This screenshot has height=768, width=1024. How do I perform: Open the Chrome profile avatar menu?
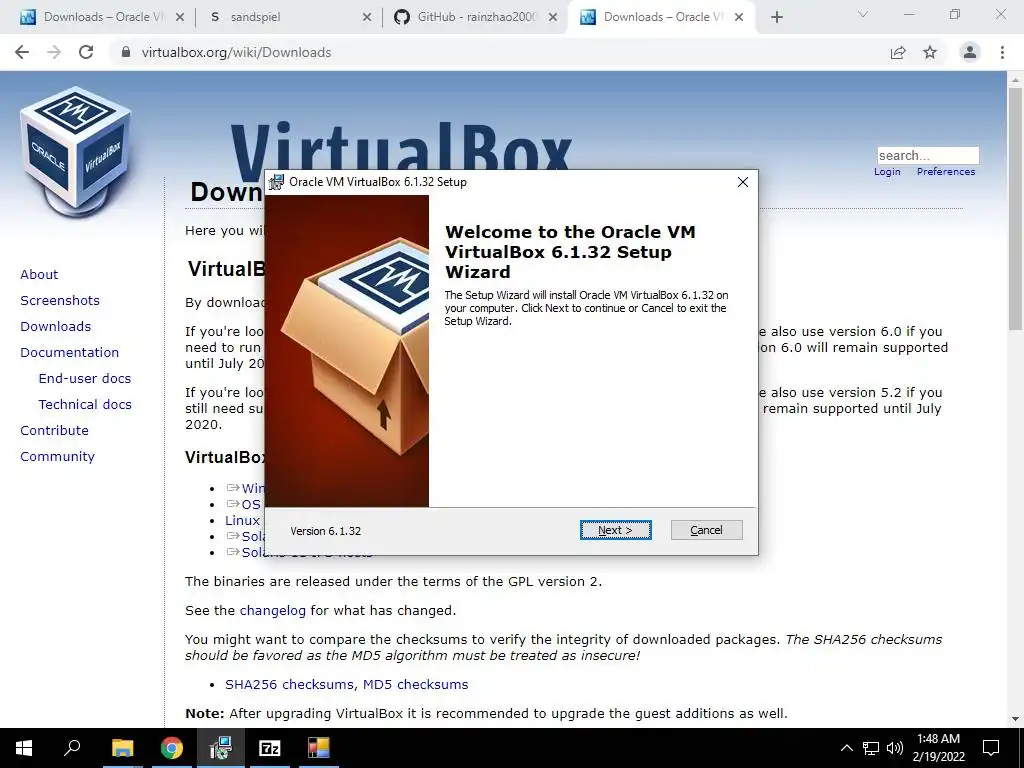tap(970, 52)
